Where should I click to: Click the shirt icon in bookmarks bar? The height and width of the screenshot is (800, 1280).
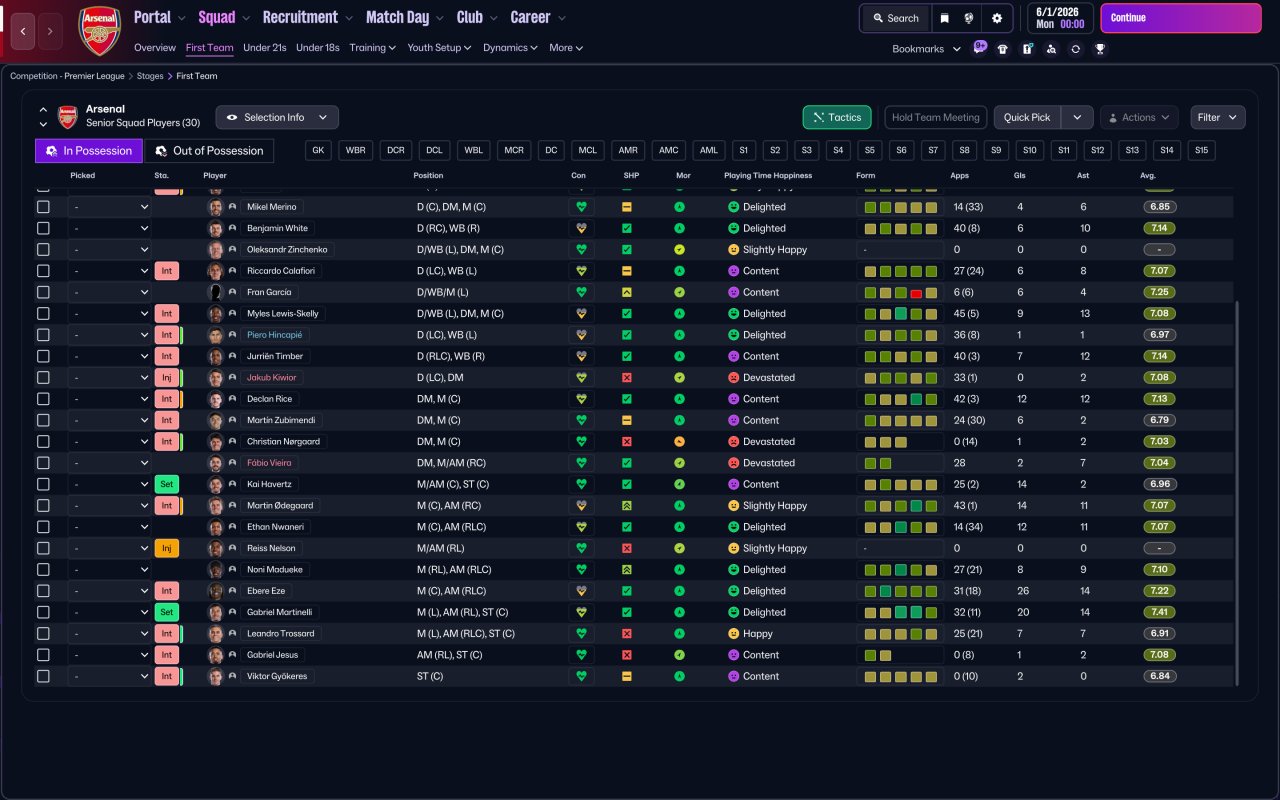pyautogui.click(x=1003, y=49)
